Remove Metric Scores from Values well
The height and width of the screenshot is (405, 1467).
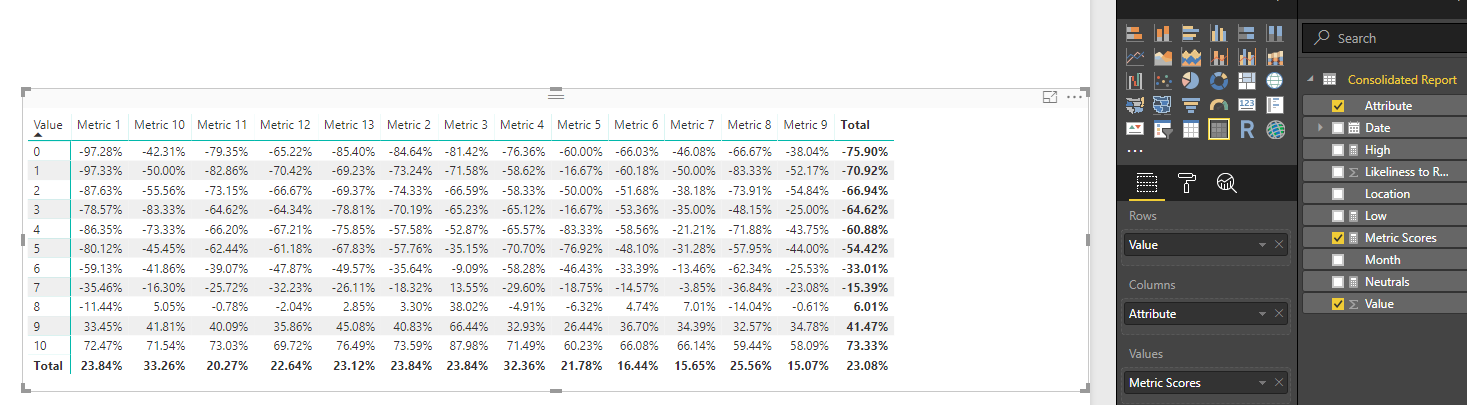point(1278,383)
